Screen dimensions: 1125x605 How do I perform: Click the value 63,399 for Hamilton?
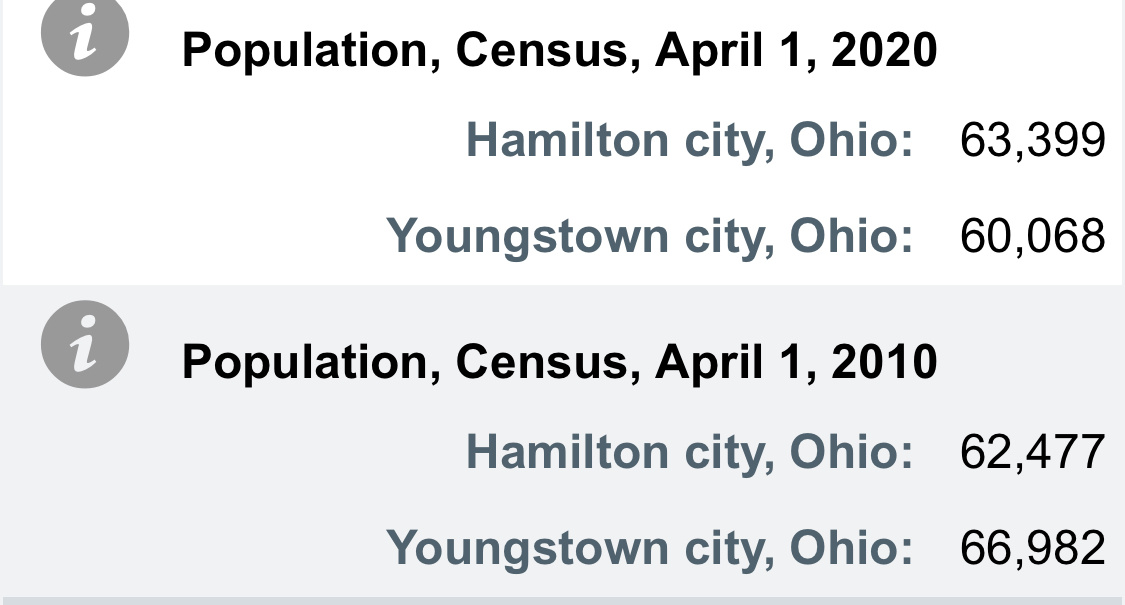click(x=1032, y=141)
